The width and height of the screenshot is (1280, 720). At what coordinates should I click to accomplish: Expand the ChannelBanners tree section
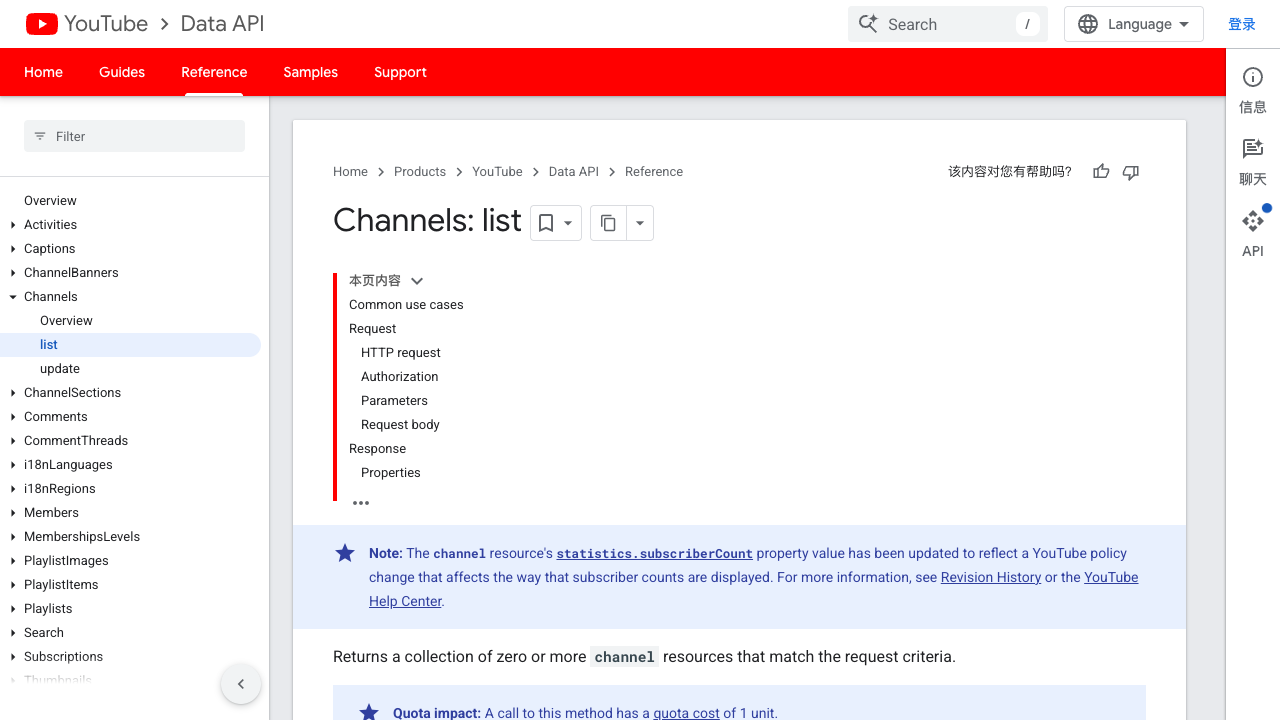tap(13, 273)
